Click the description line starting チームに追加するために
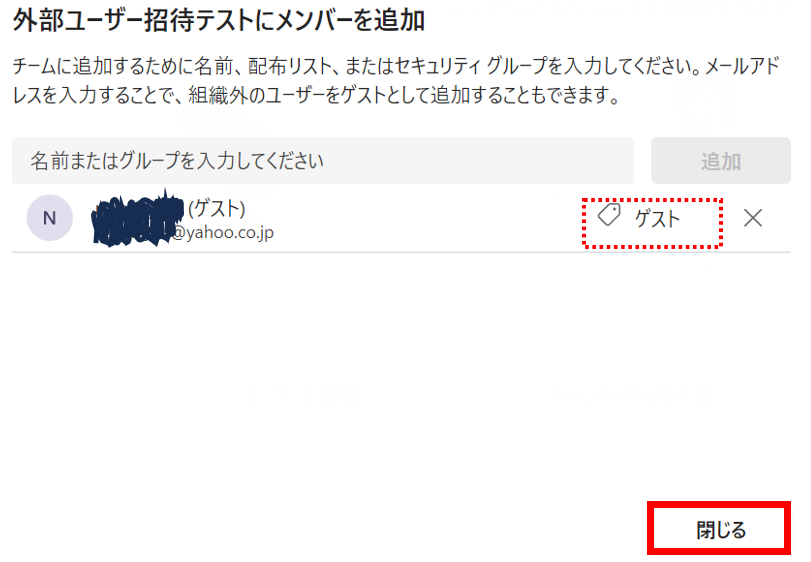 point(396,66)
